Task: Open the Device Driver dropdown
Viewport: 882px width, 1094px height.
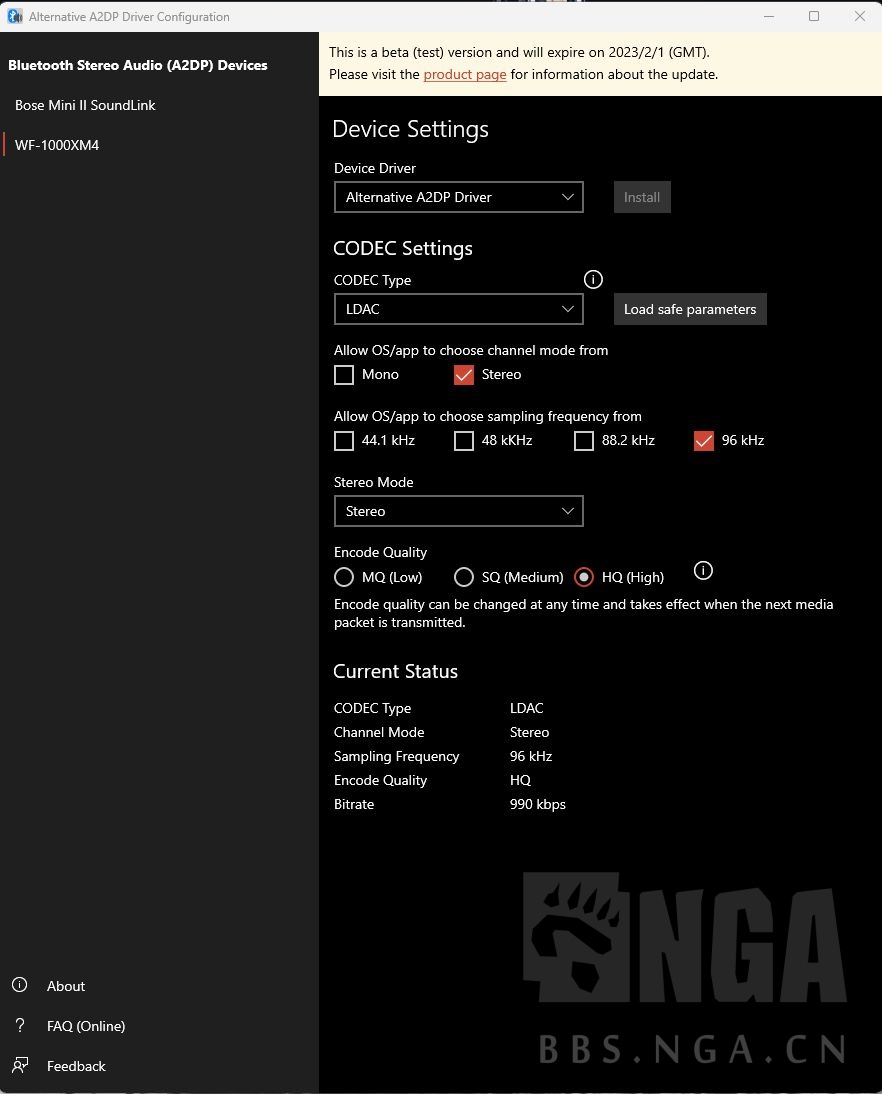Action: [458, 197]
